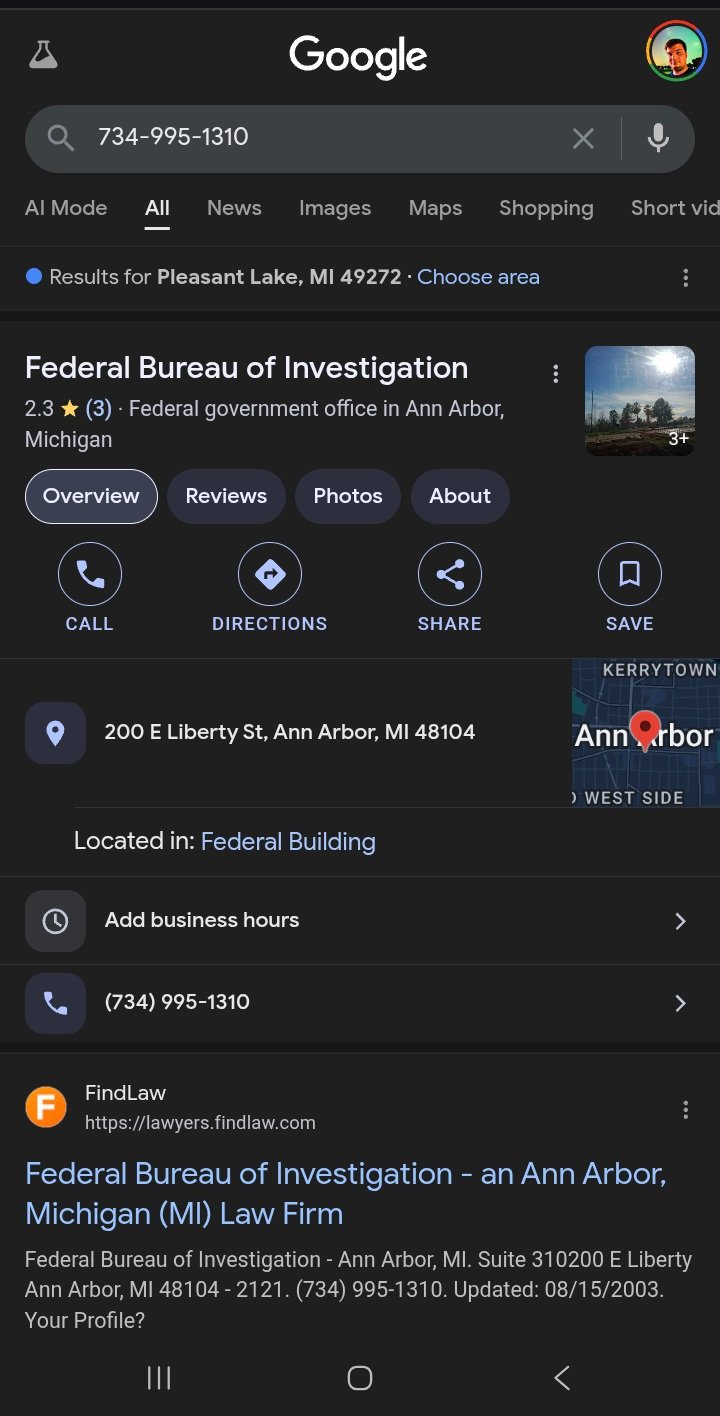The width and height of the screenshot is (720, 1416).
Task: Open the Ann Arbor map thumbnail
Action: click(x=646, y=733)
